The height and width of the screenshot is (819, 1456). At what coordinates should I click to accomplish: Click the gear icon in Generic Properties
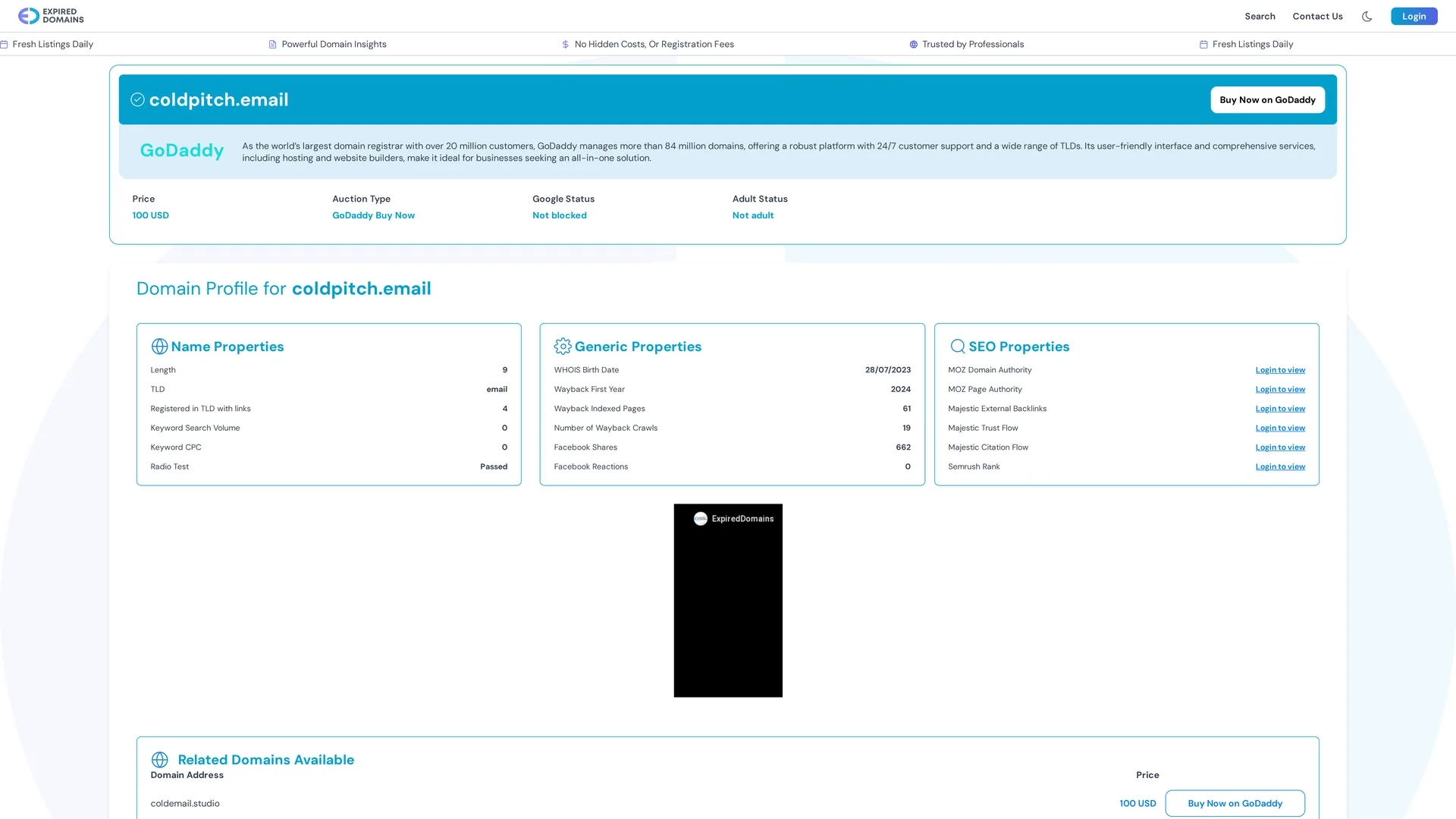(563, 347)
